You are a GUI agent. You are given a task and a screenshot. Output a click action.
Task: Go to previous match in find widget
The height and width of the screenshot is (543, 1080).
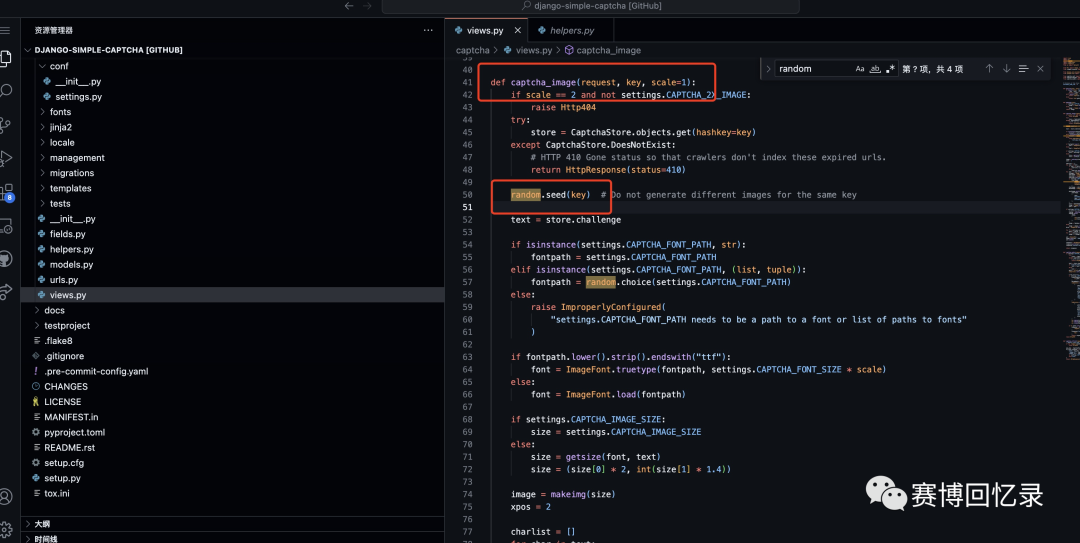pyautogui.click(x=989, y=69)
